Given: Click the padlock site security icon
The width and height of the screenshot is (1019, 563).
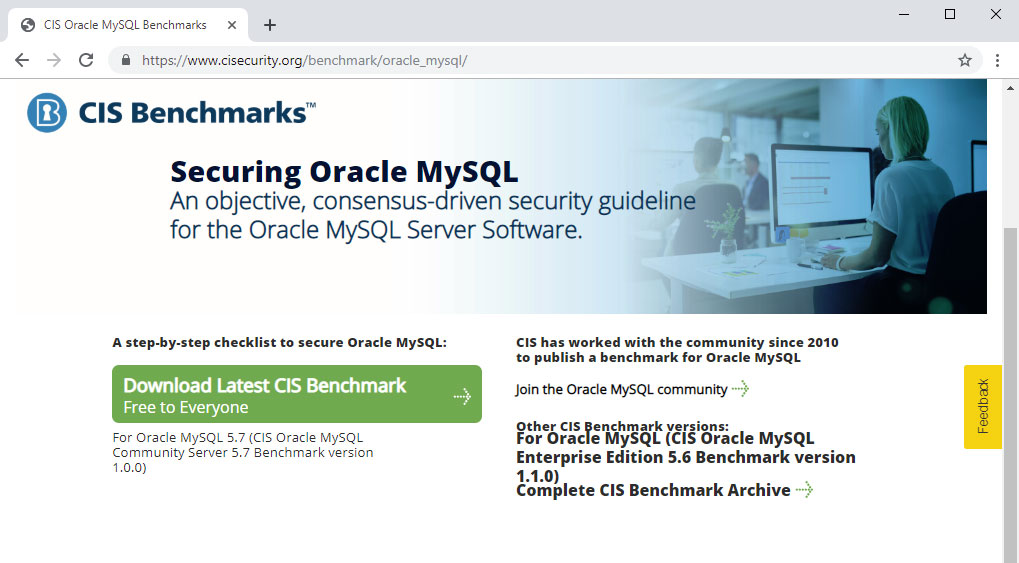Looking at the screenshot, I should (126, 60).
